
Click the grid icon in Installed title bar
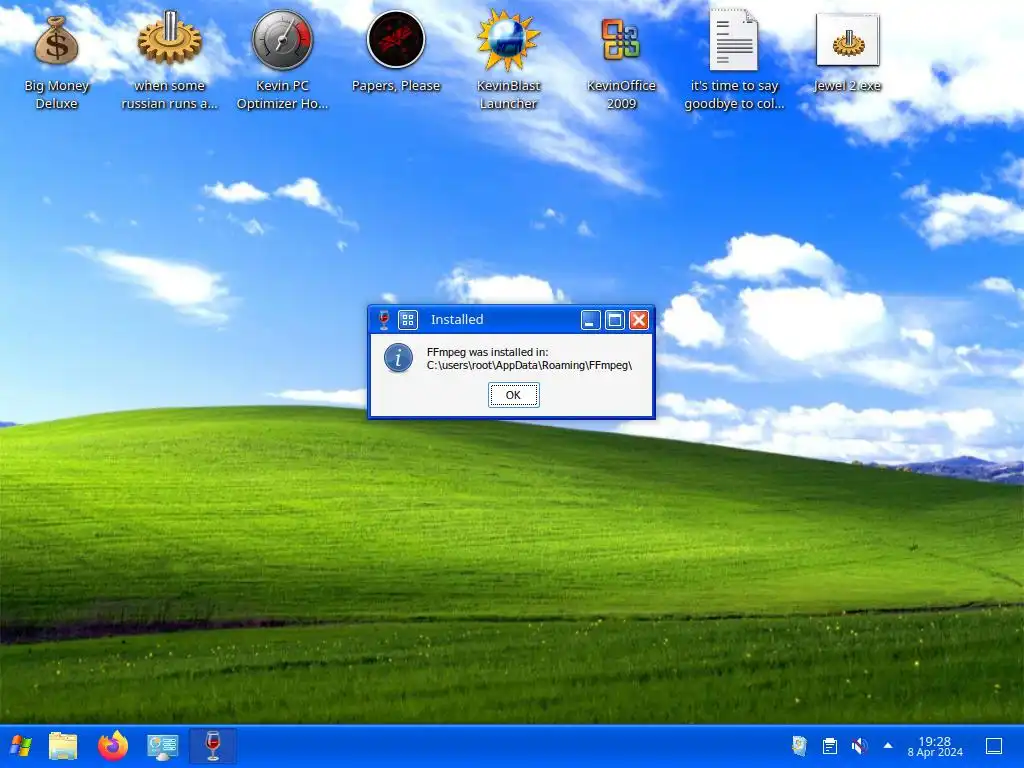[x=408, y=320]
